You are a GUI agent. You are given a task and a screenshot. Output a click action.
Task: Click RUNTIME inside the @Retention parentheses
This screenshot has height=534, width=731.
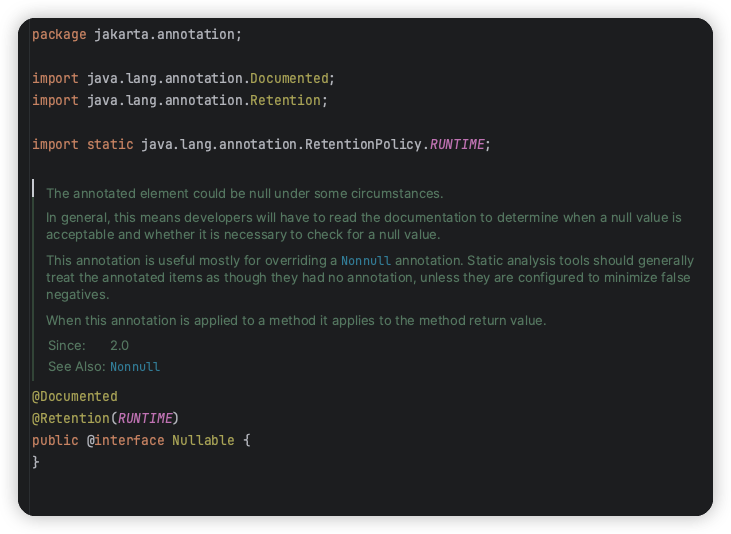(x=145, y=418)
